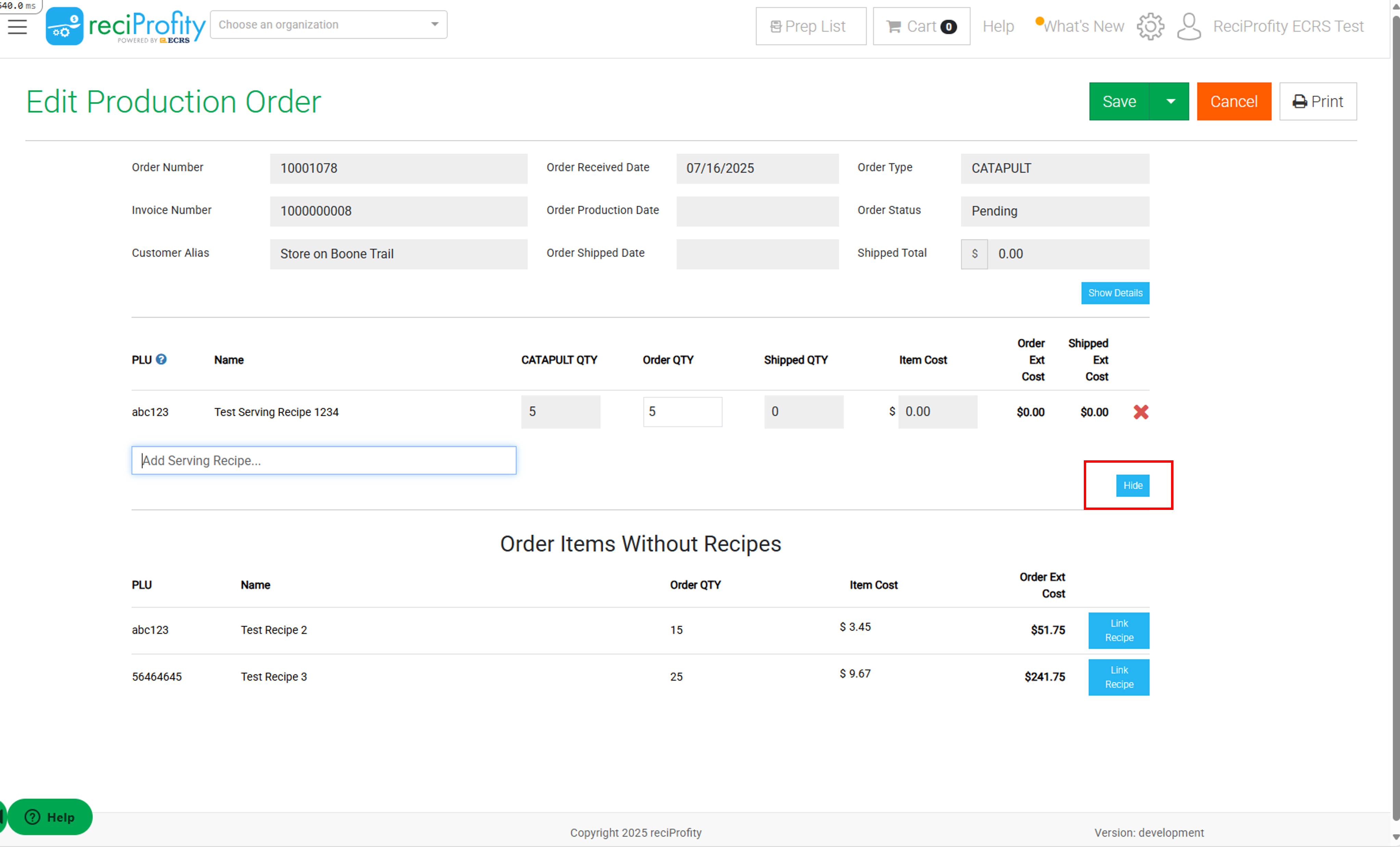The height and width of the screenshot is (847, 1400).
Task: Expand the Choose an organization dropdown
Action: pos(329,24)
